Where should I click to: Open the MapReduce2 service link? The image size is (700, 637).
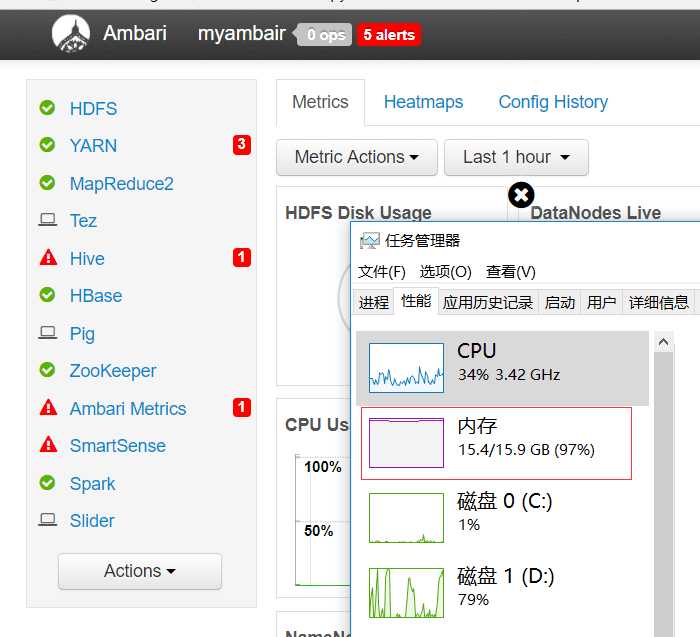[121, 183]
